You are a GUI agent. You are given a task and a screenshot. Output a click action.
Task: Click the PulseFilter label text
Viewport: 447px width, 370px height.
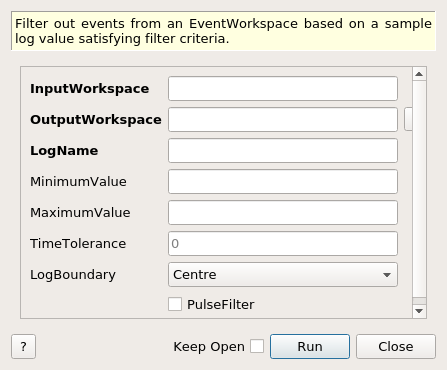click(221, 304)
